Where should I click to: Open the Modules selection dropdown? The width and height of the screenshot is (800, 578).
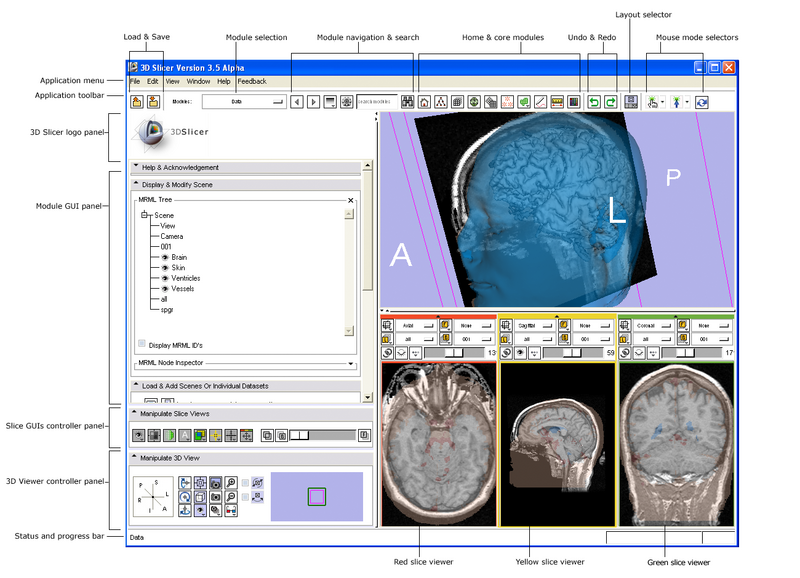[242, 102]
